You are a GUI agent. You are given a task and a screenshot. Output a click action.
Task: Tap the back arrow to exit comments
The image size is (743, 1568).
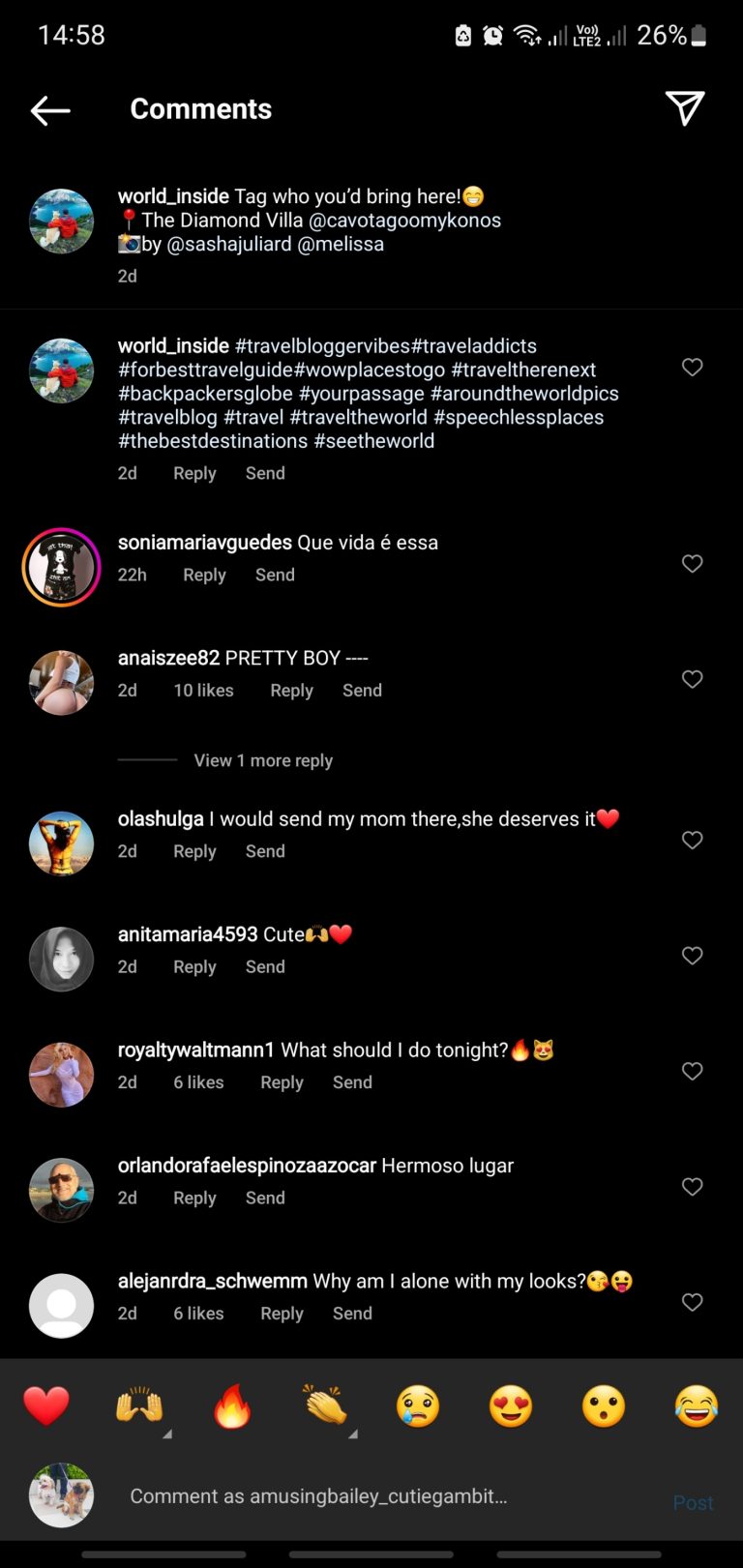(49, 109)
